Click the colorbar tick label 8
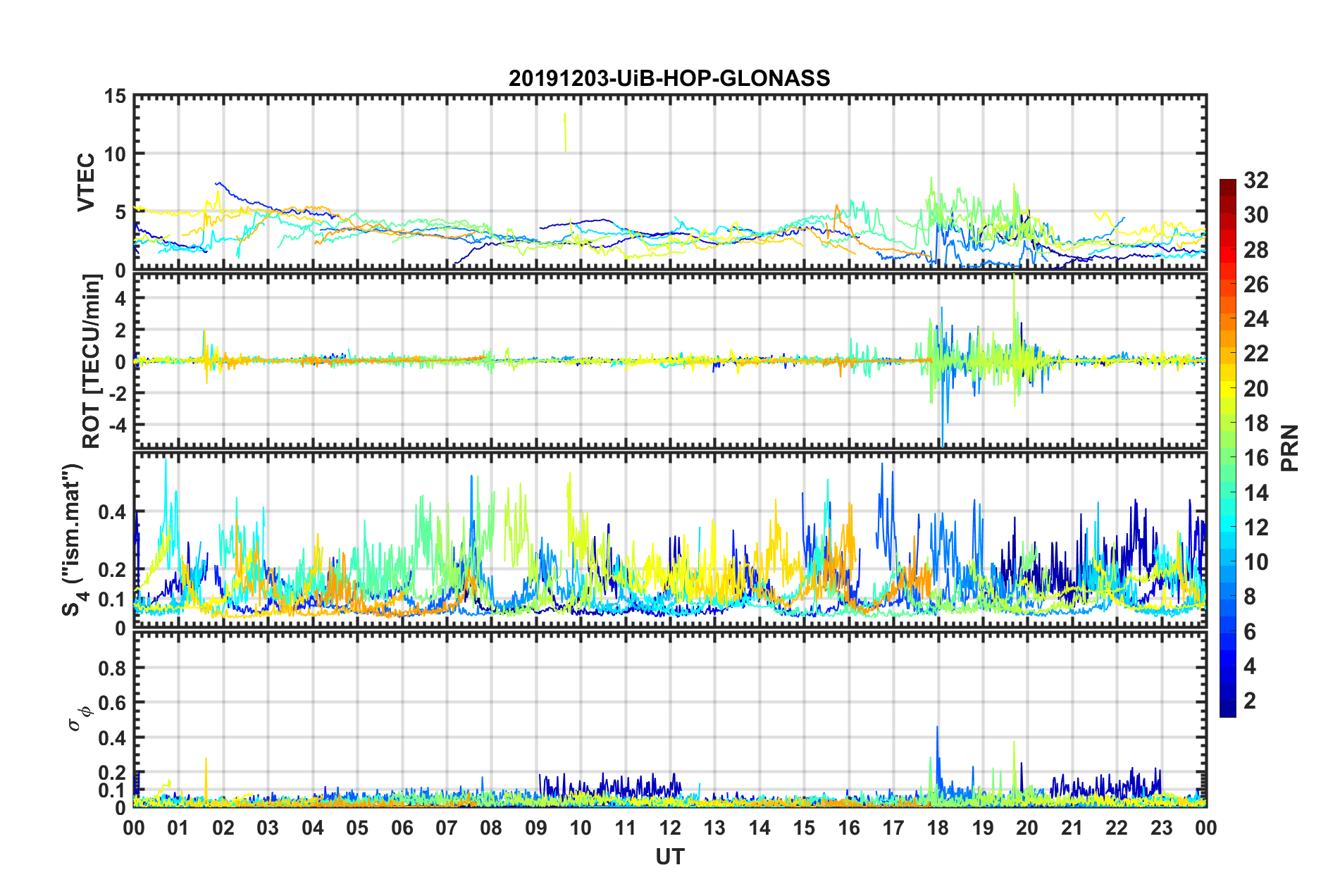Image resolution: width=1340 pixels, height=896 pixels. 1250,597
